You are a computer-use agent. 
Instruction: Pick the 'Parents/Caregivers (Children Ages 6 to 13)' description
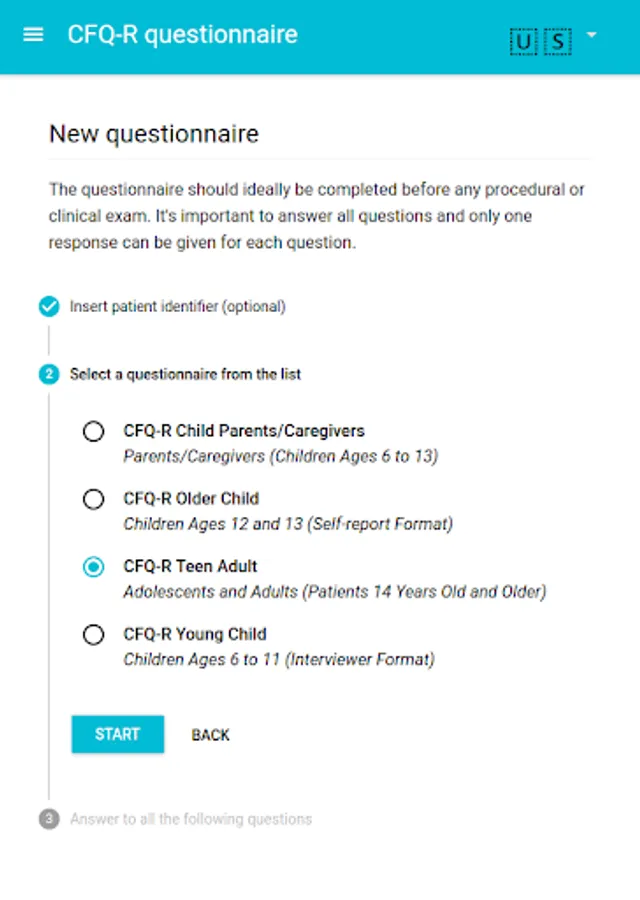pyautogui.click(x=280, y=456)
